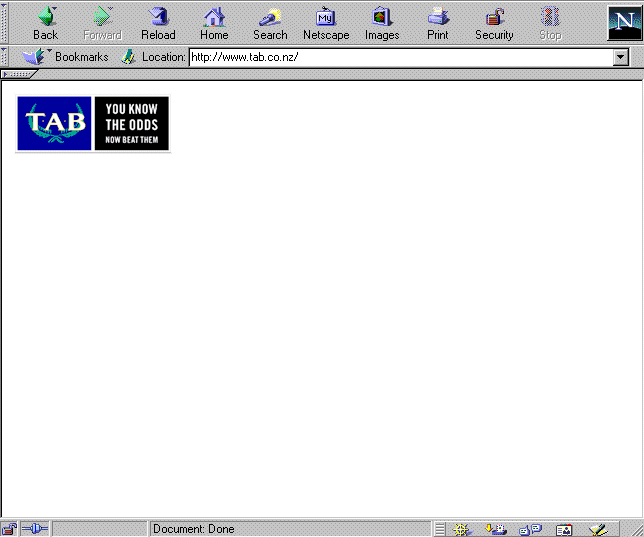
Task: Load page images with the Images button
Action: tap(381, 23)
